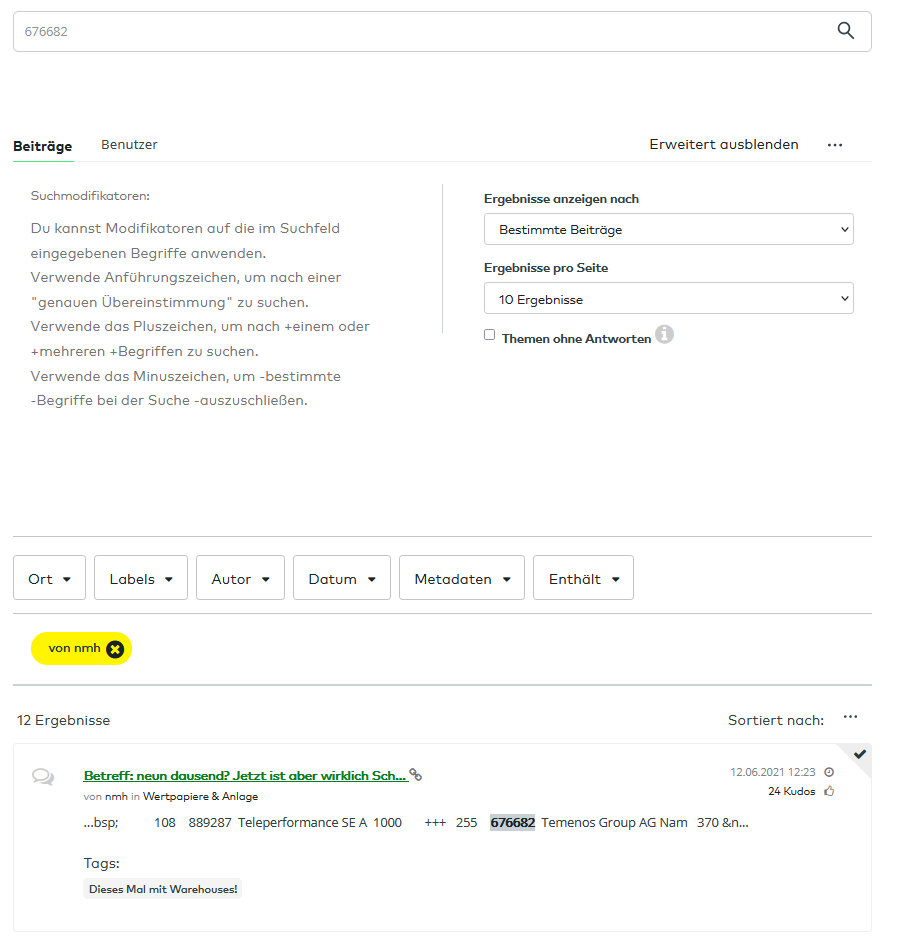Screen dimensions: 910x943
Task: Open the Sortiert nach ellipsis menu
Action: (850, 716)
